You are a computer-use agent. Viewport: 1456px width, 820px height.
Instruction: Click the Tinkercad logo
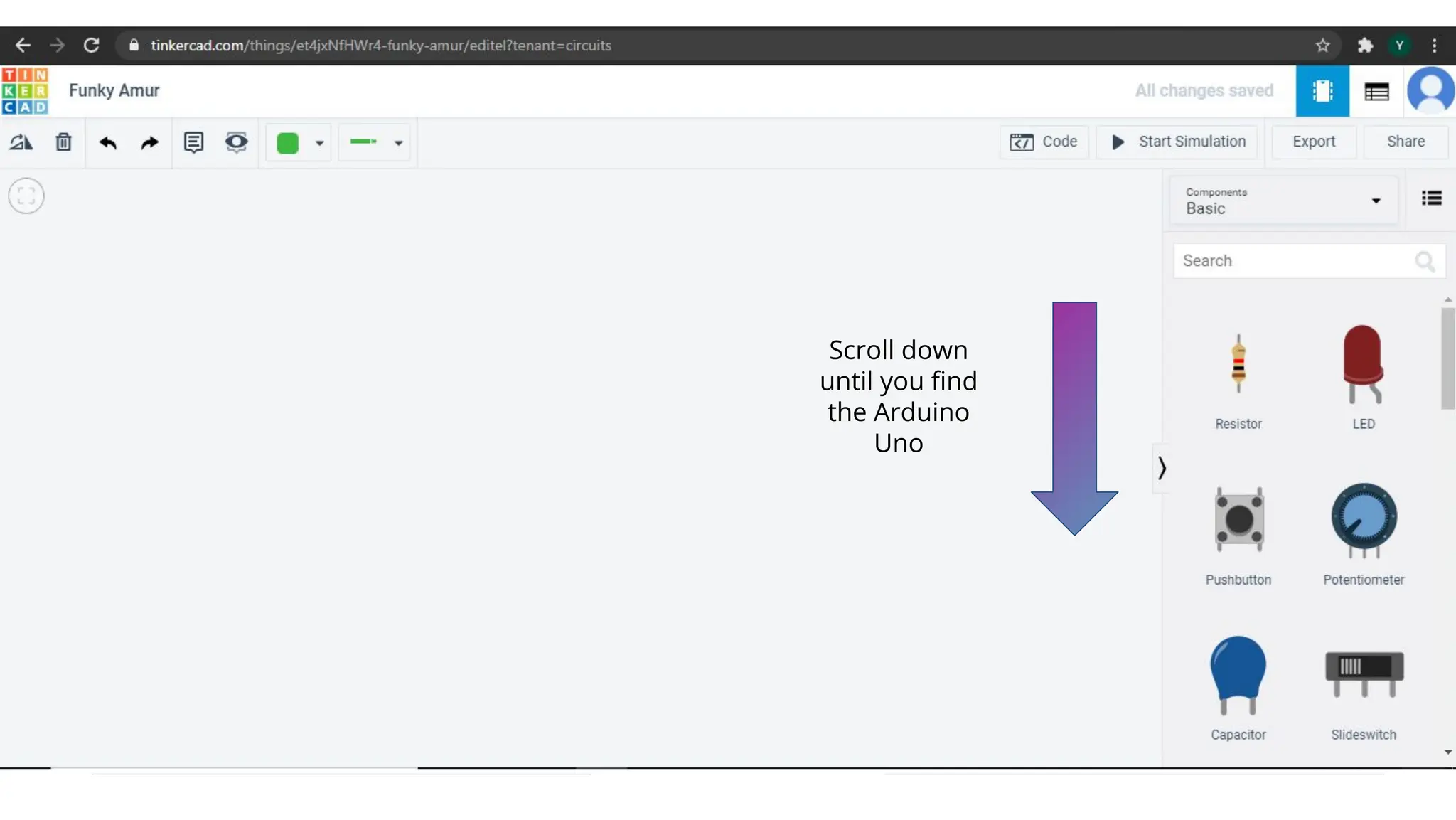pyautogui.click(x=25, y=91)
